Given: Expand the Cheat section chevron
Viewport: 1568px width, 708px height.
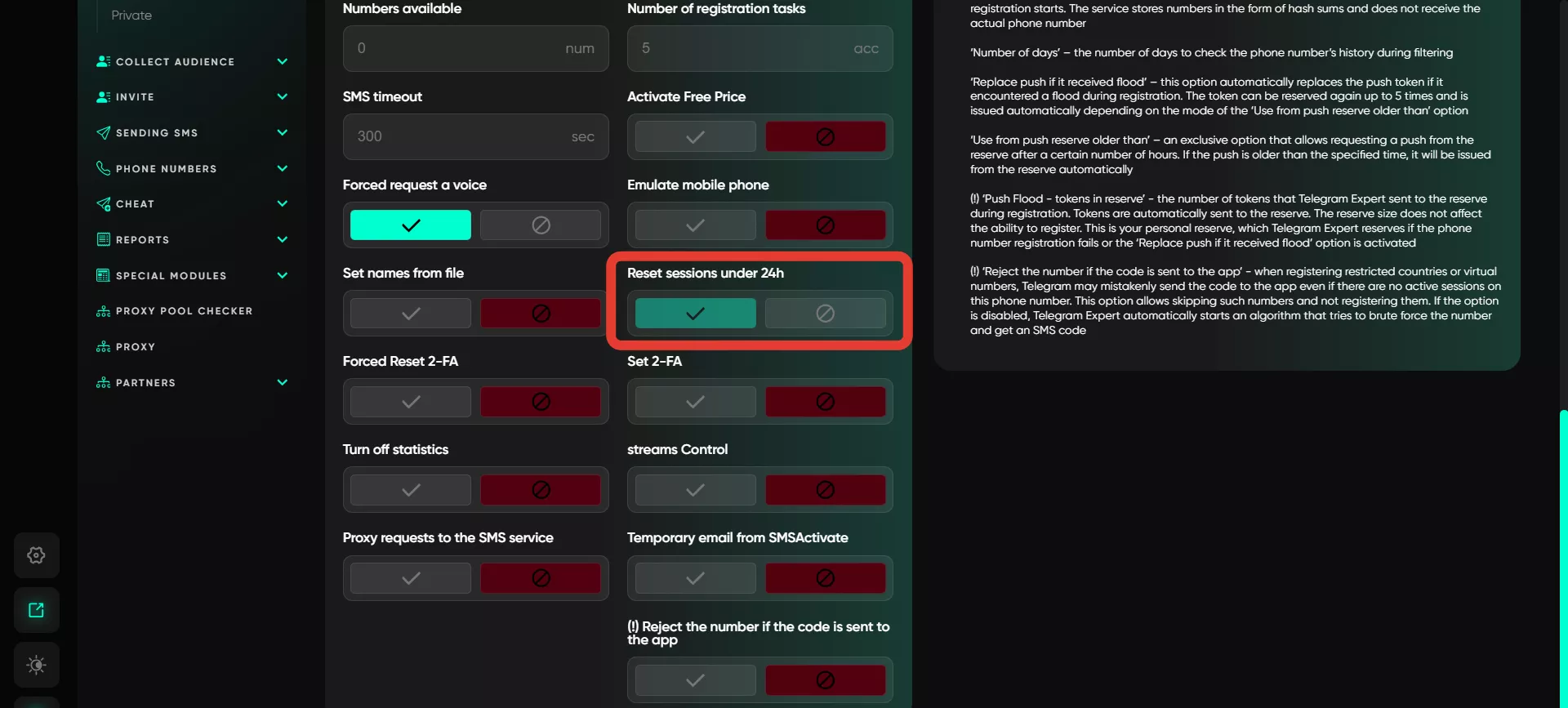Looking at the screenshot, I should 283,203.
